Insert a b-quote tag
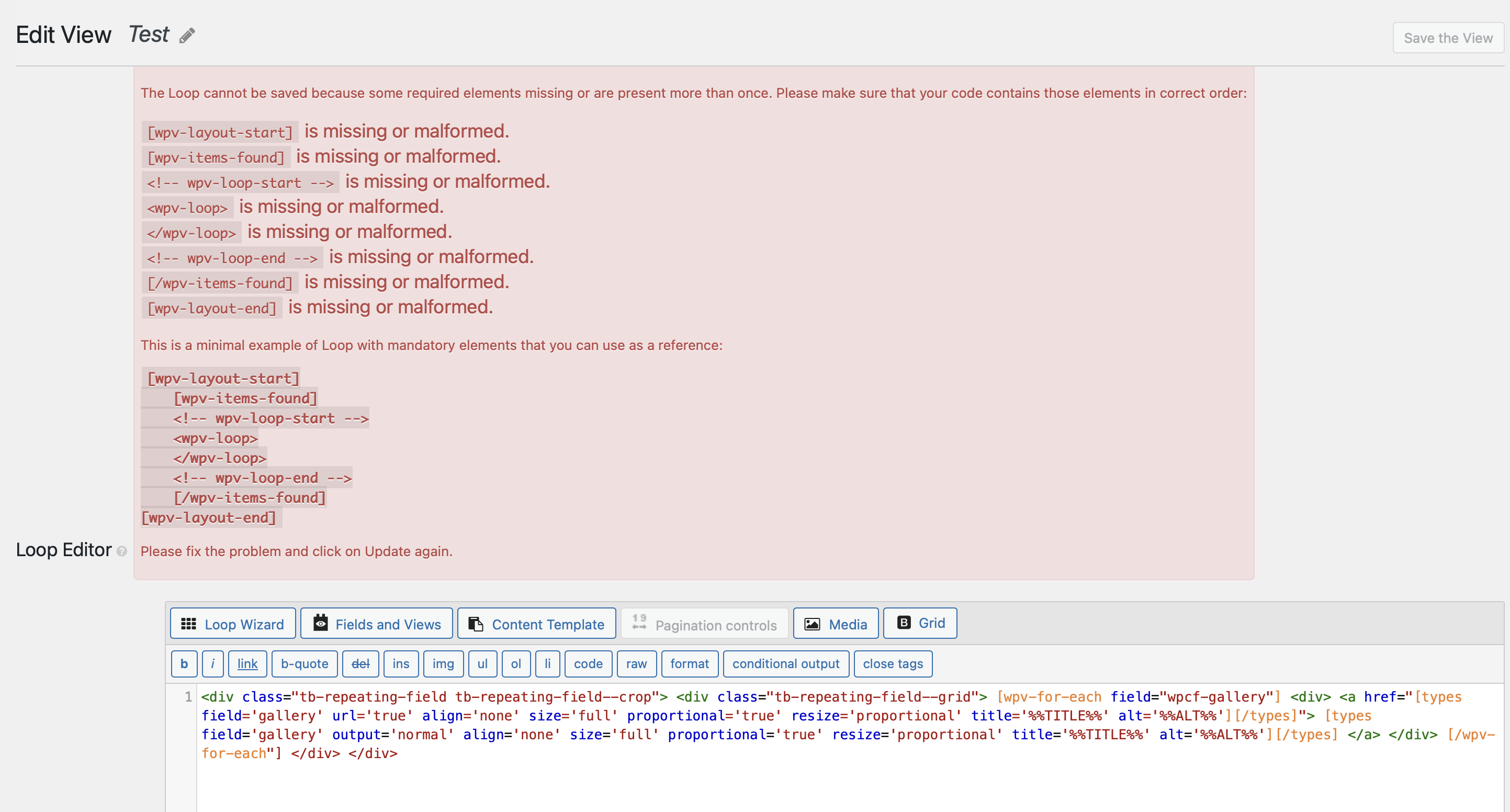The image size is (1510, 812). pyautogui.click(x=304, y=663)
